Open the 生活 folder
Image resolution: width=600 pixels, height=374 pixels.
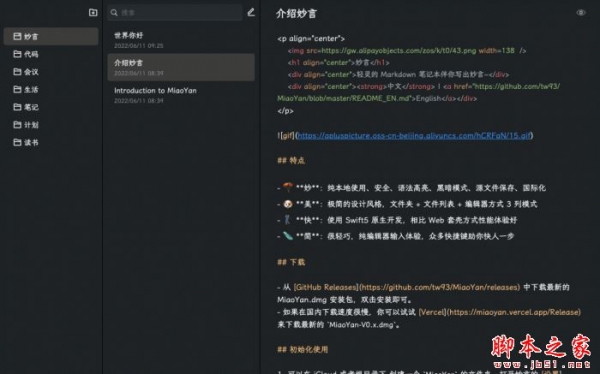point(51,89)
